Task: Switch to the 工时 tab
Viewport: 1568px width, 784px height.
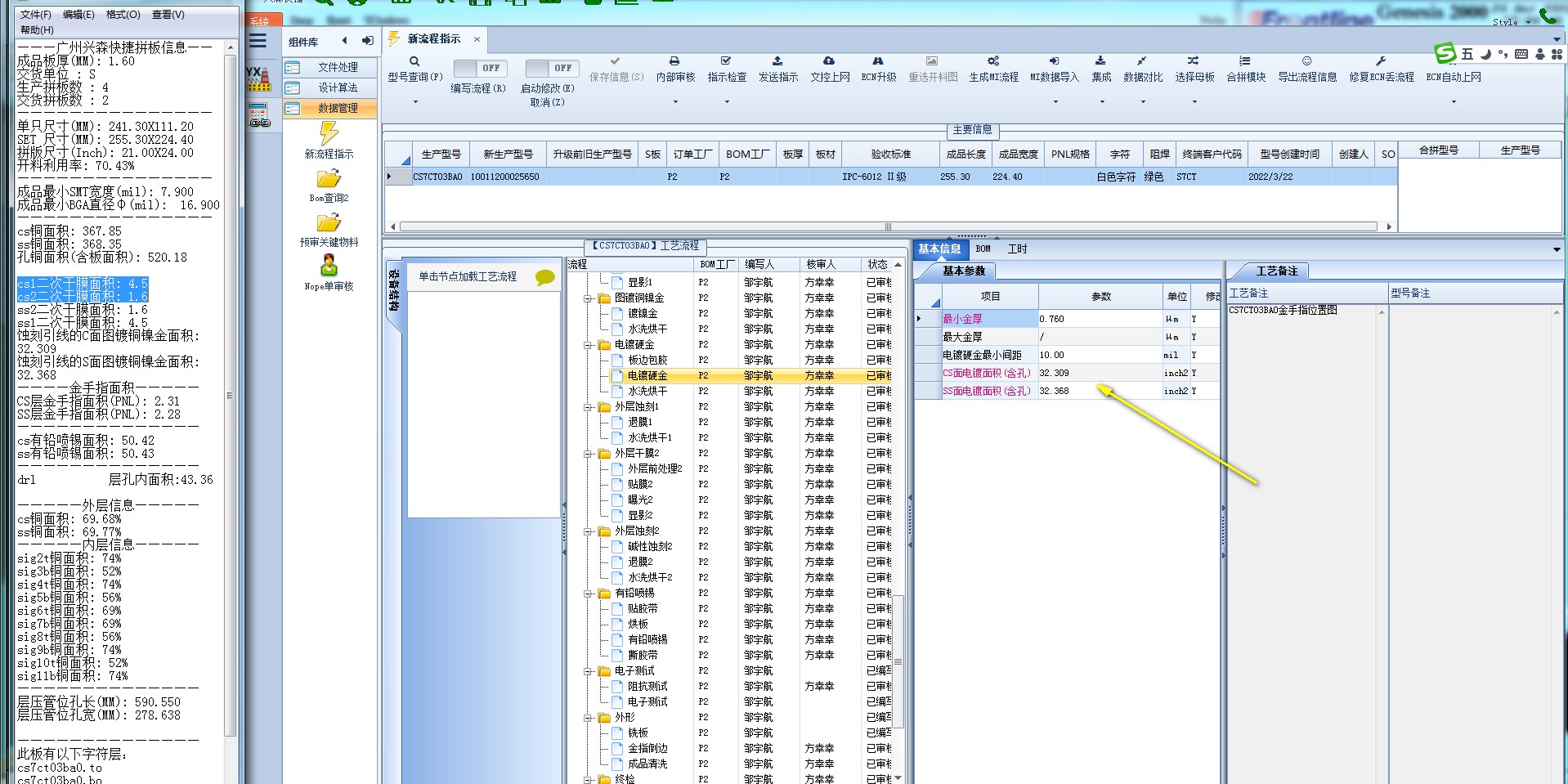Action: (1017, 249)
